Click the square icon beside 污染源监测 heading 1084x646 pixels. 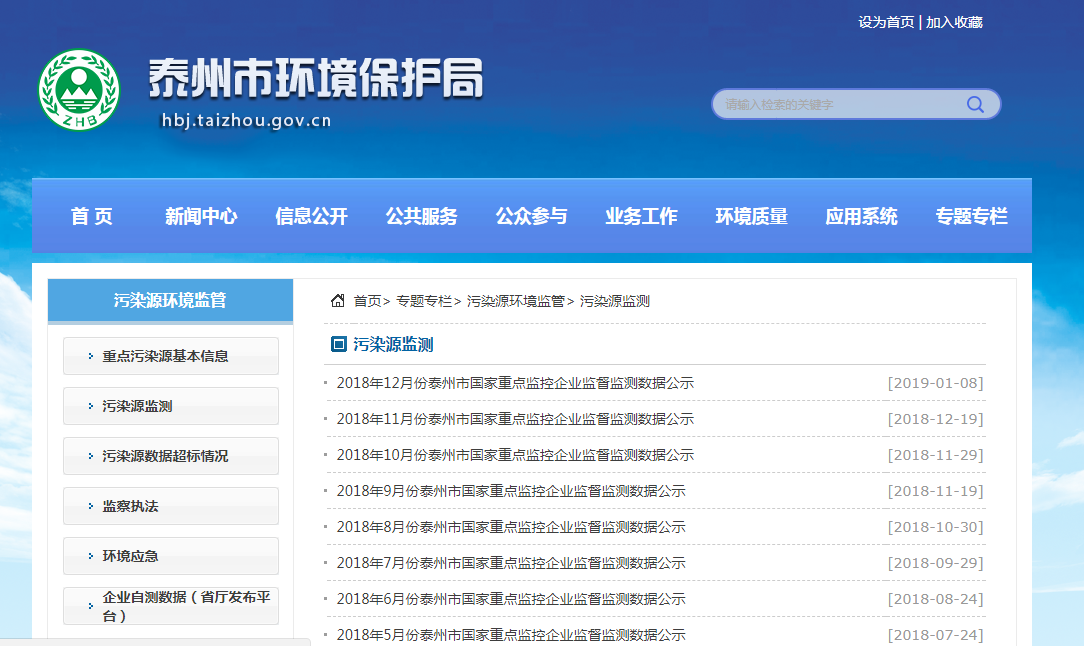(x=339, y=345)
